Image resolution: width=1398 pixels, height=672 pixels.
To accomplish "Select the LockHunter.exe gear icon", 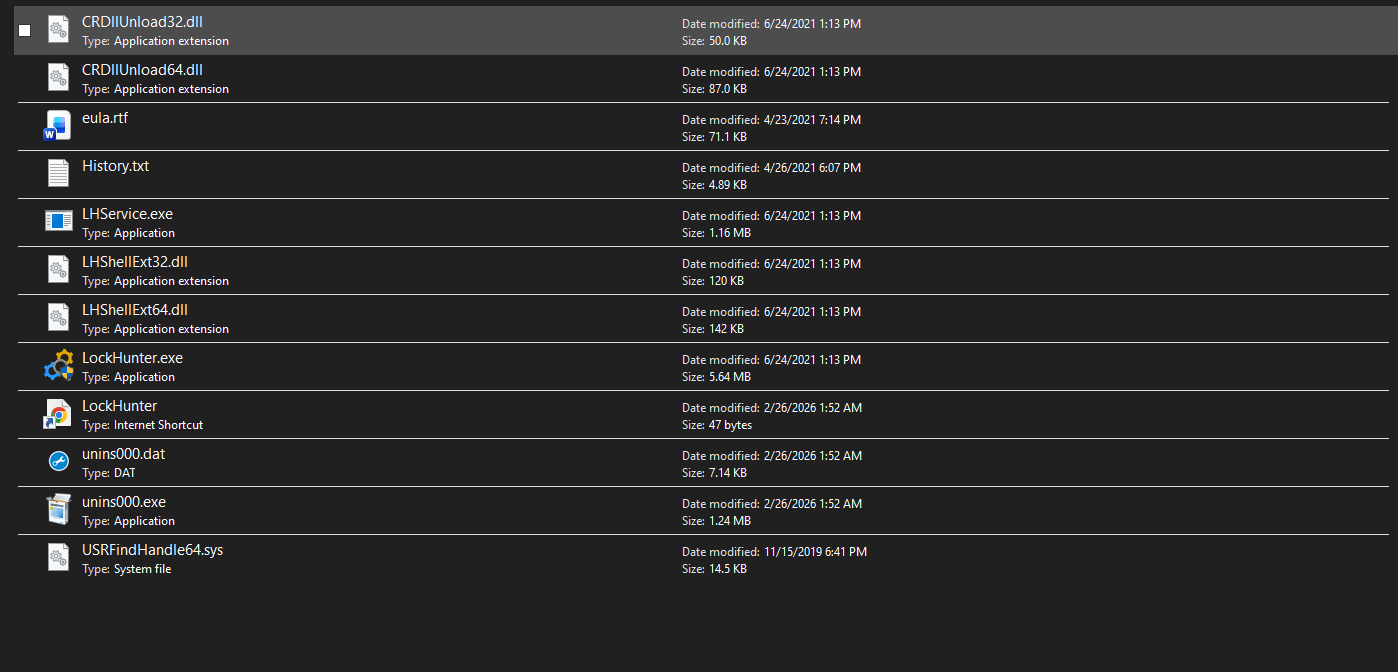I will click(59, 365).
